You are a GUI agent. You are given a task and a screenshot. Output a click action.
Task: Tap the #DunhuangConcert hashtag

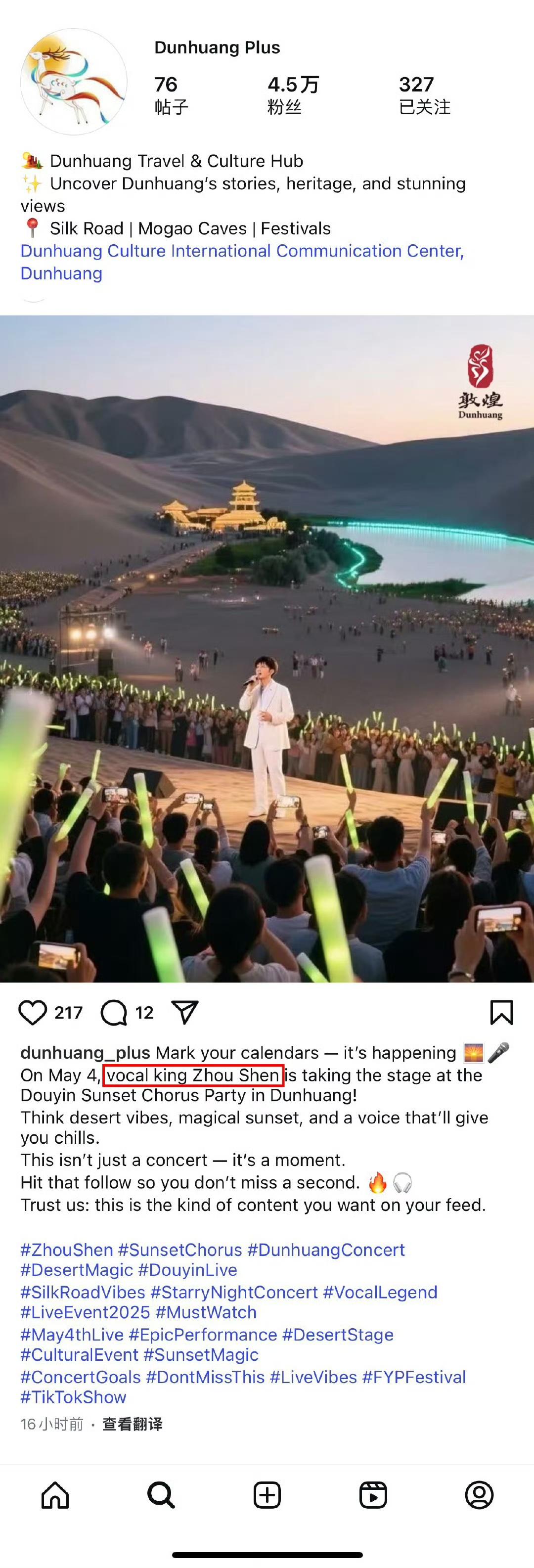[x=326, y=1250]
